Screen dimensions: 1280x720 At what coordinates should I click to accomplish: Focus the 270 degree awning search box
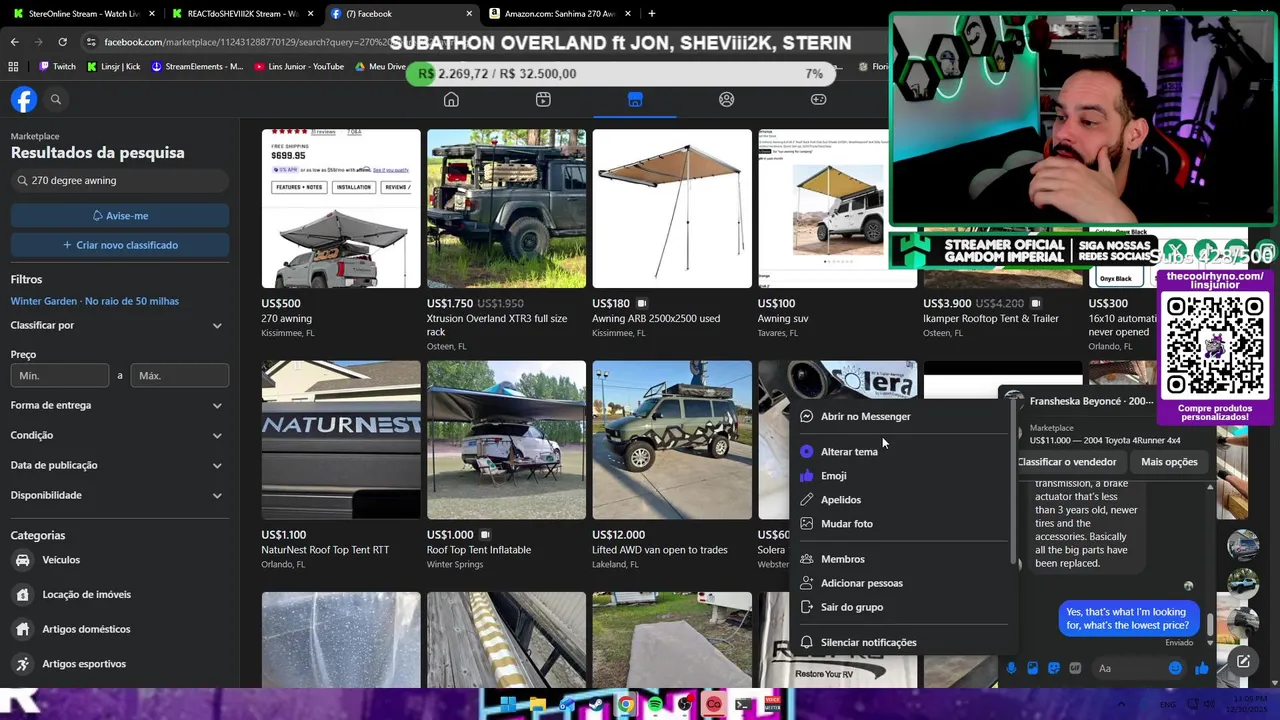120,181
